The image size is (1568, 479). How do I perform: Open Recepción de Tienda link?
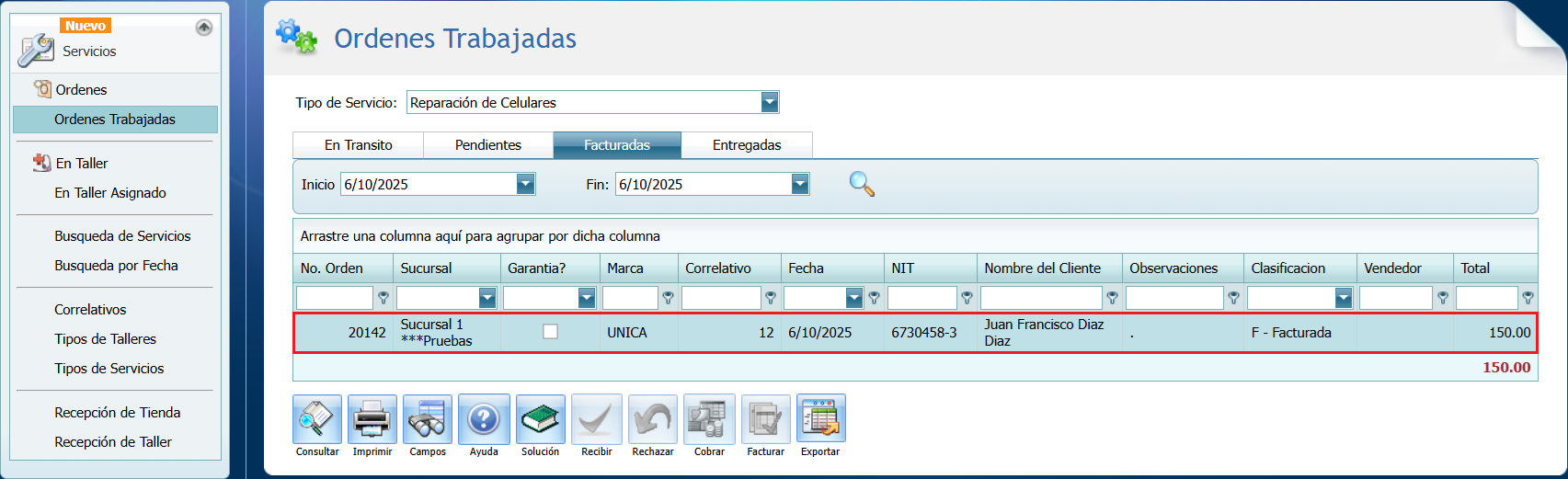(117, 412)
